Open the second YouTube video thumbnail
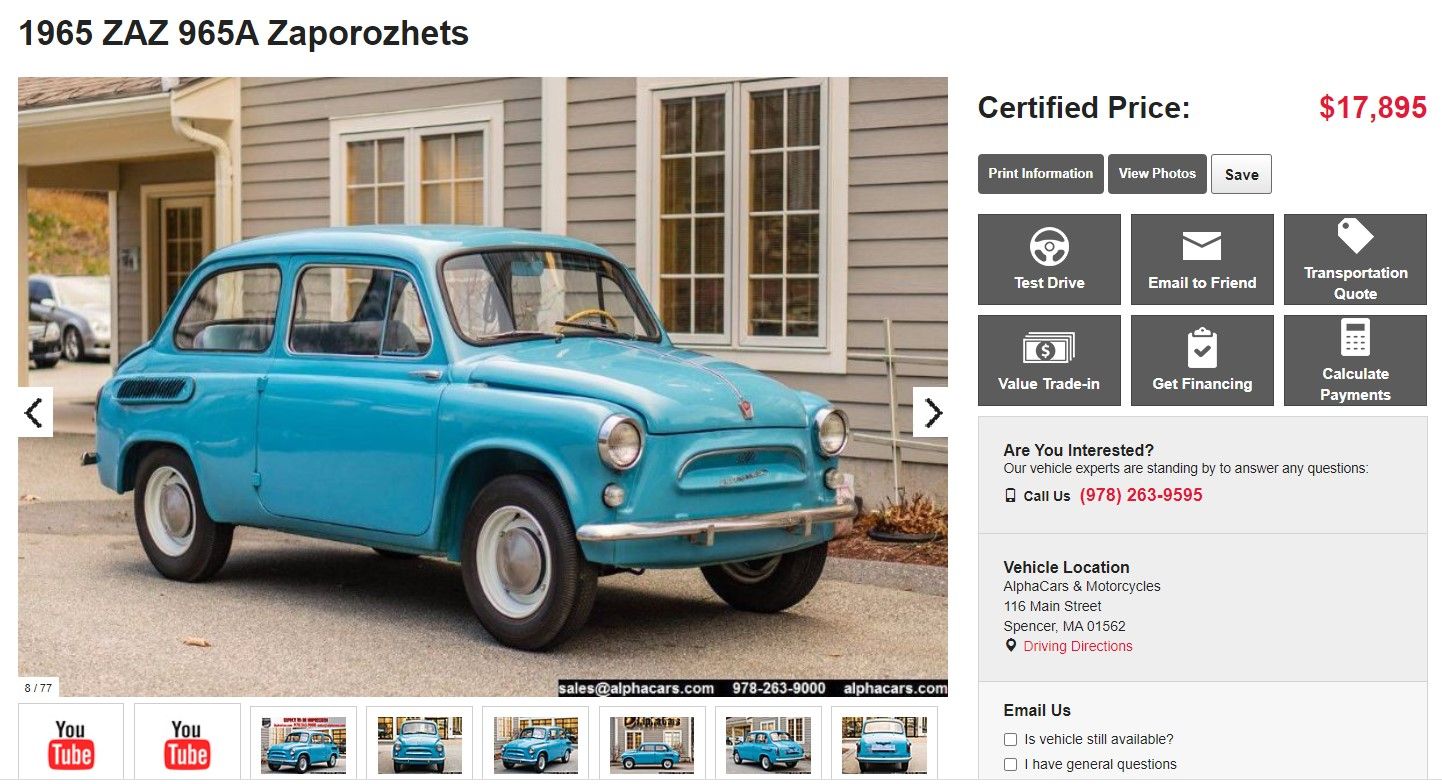The height and width of the screenshot is (784, 1442). pyautogui.click(x=187, y=744)
